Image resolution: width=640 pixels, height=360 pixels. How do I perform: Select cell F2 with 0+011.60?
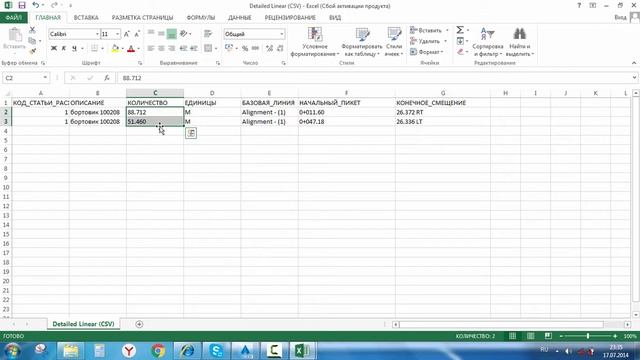click(x=347, y=112)
